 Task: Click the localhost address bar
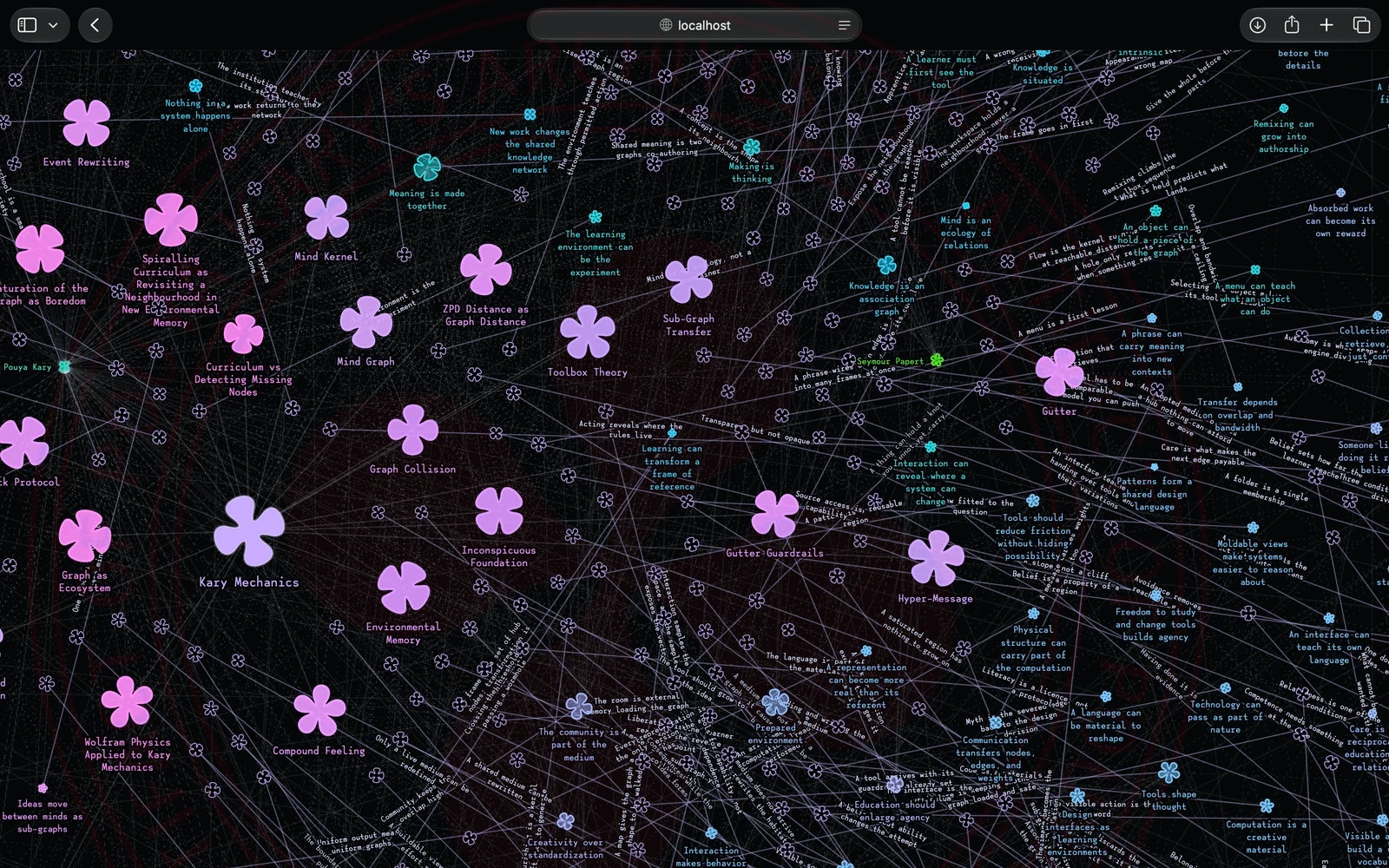694,25
